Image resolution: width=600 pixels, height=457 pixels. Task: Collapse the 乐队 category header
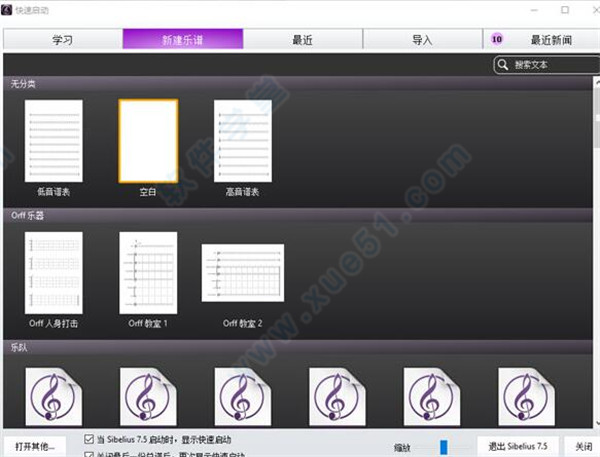click(19, 345)
